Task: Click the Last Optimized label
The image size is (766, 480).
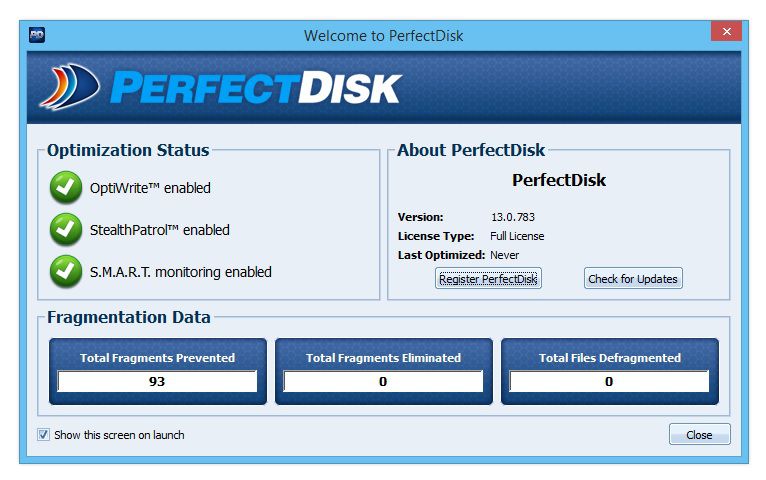Action: point(441,255)
